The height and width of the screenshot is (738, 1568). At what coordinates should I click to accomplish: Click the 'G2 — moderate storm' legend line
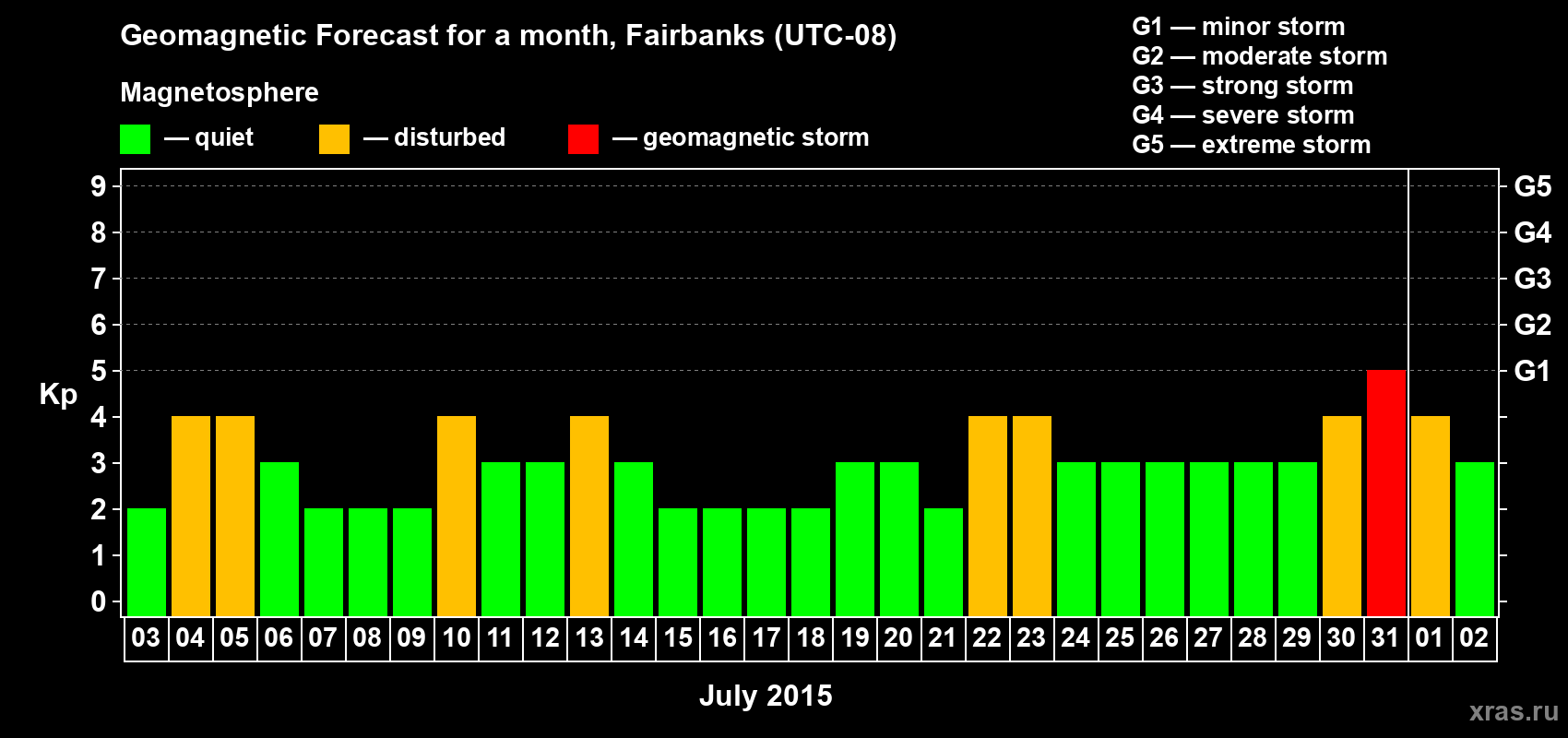click(1260, 56)
